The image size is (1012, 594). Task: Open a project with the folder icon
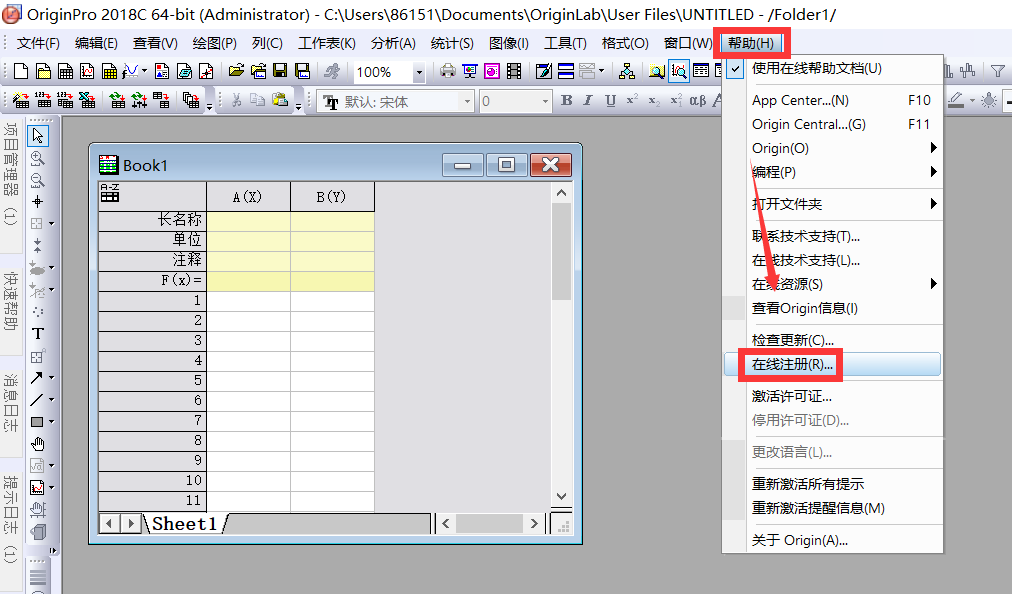pos(236,71)
